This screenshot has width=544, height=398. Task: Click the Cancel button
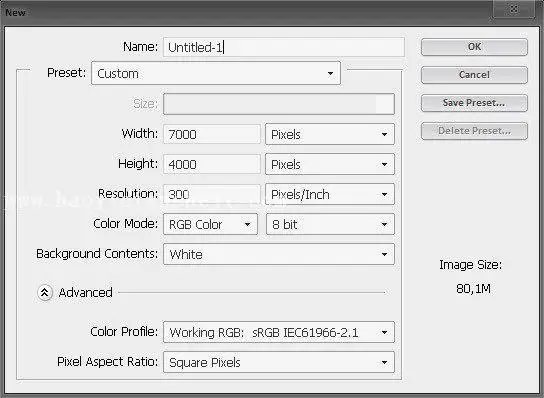[x=474, y=75]
